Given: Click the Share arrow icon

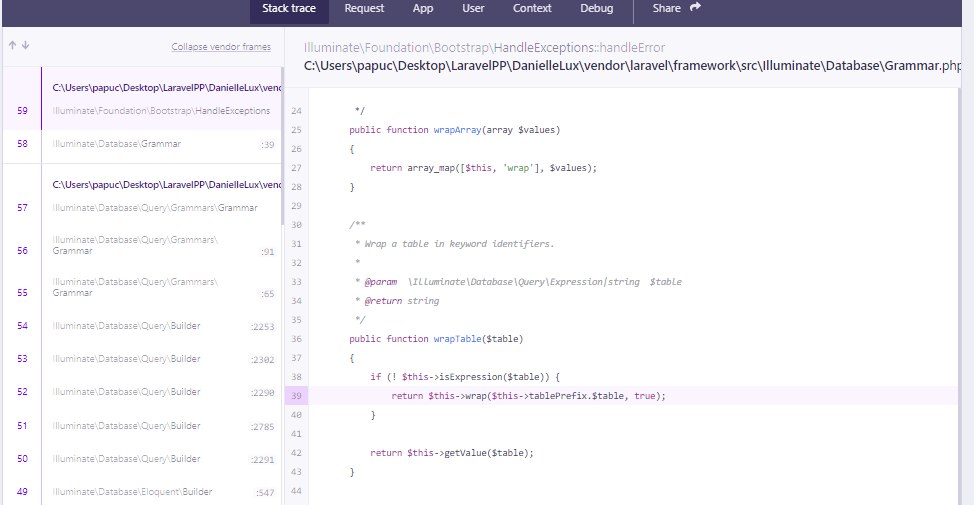Looking at the screenshot, I should coord(695,8).
